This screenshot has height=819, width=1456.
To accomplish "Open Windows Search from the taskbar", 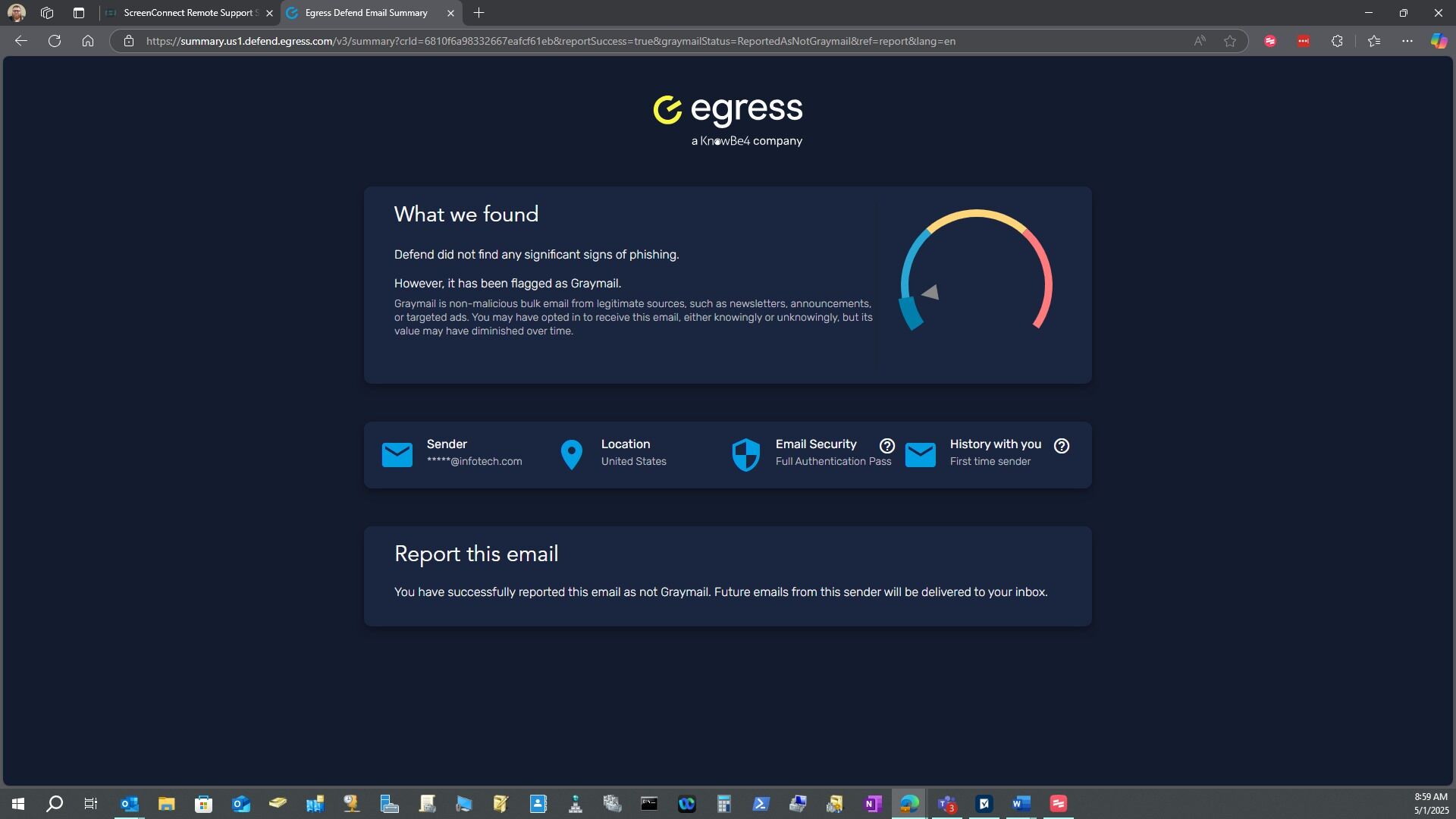I will point(55,804).
